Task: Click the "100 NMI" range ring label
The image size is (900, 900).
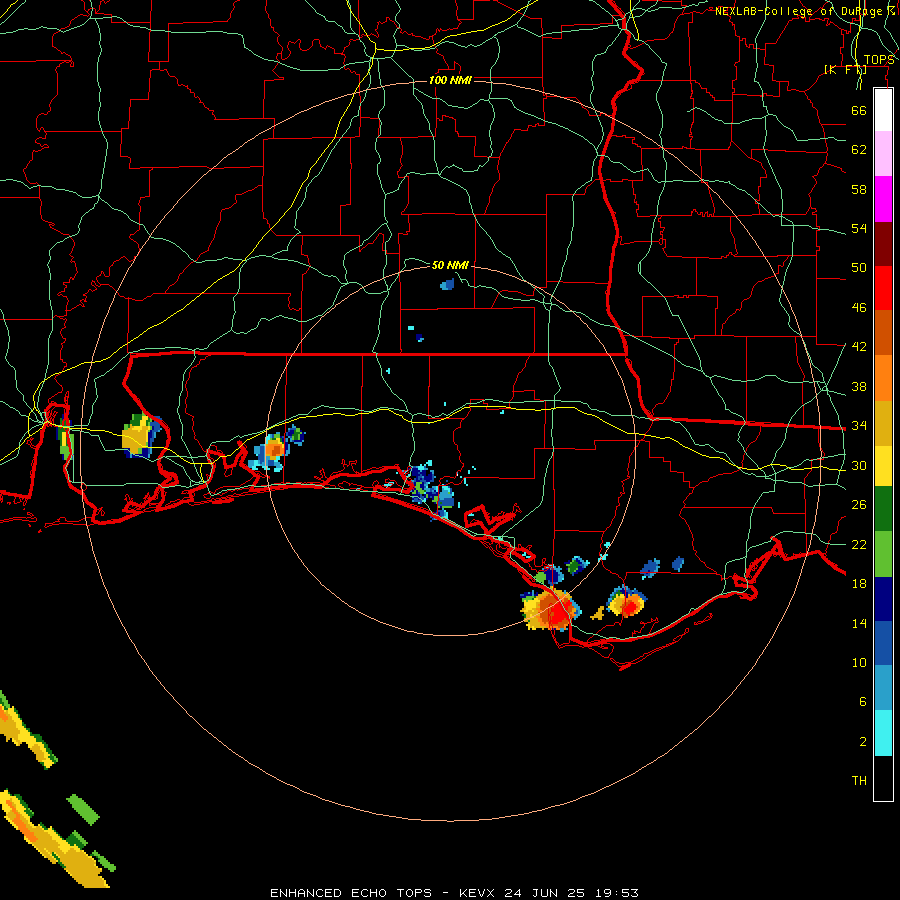Action: click(451, 80)
